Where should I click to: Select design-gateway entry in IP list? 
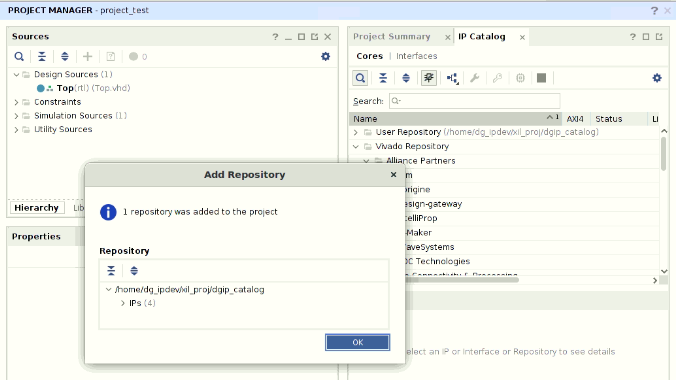[x=433, y=204]
